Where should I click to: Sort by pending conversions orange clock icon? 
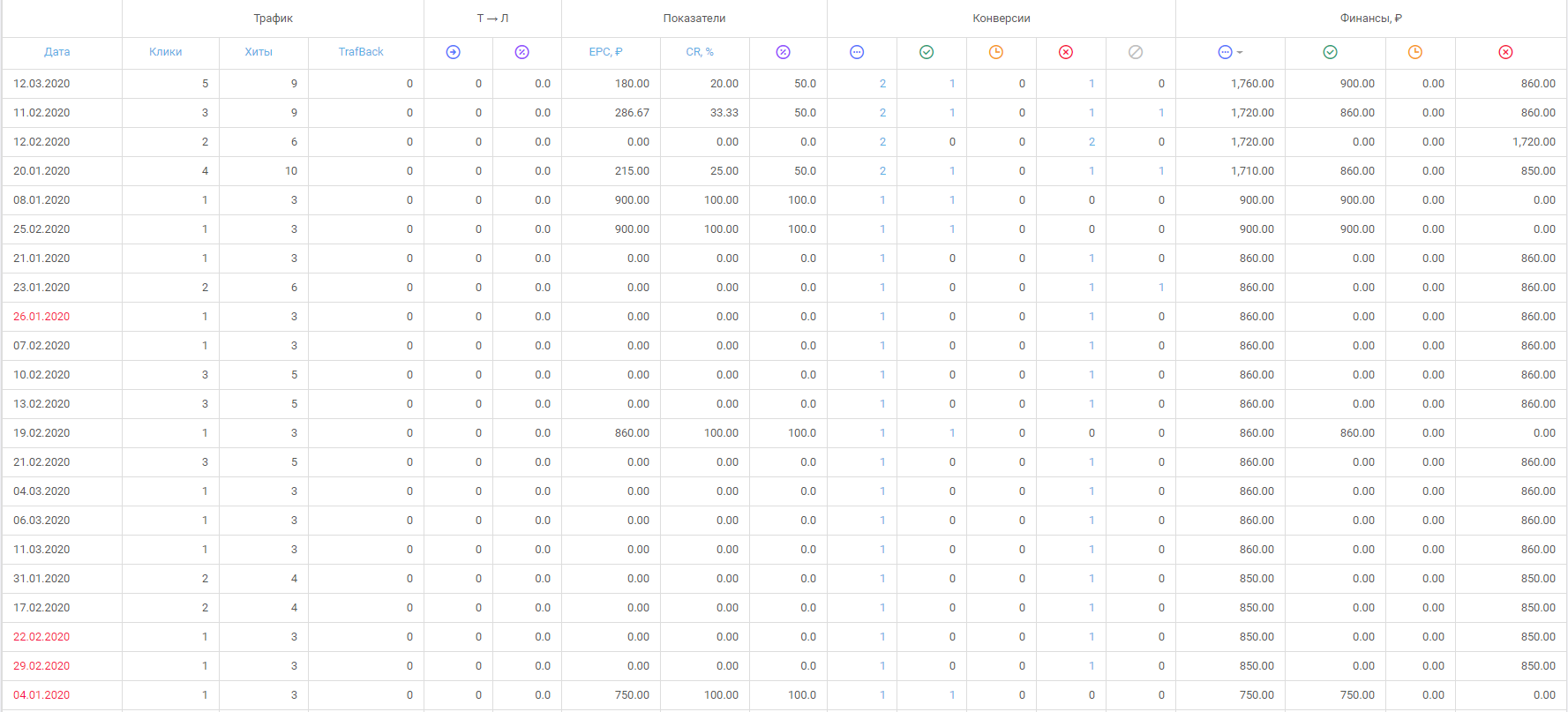(x=996, y=52)
